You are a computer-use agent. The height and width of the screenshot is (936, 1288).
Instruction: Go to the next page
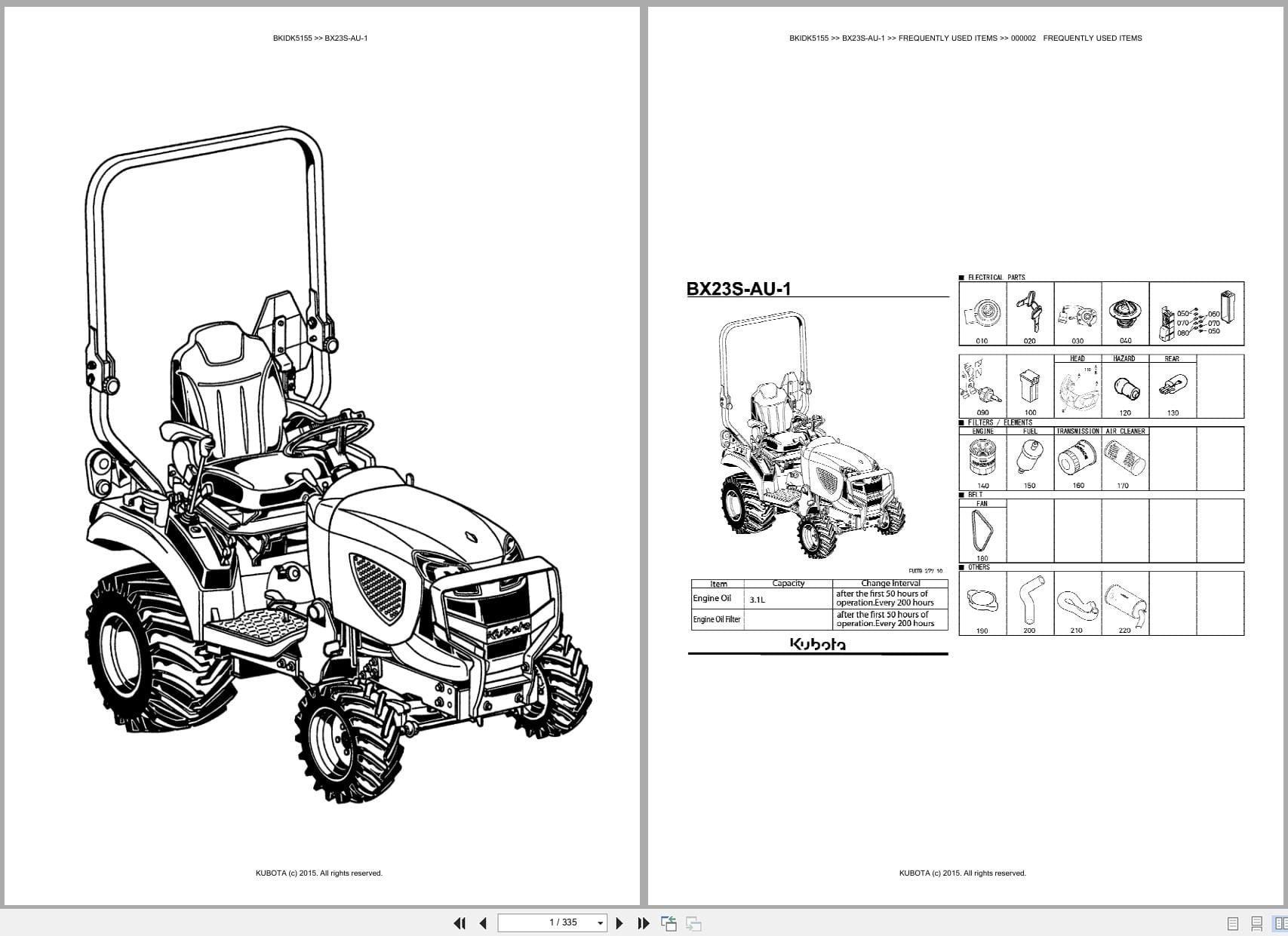pyautogui.click(x=619, y=923)
